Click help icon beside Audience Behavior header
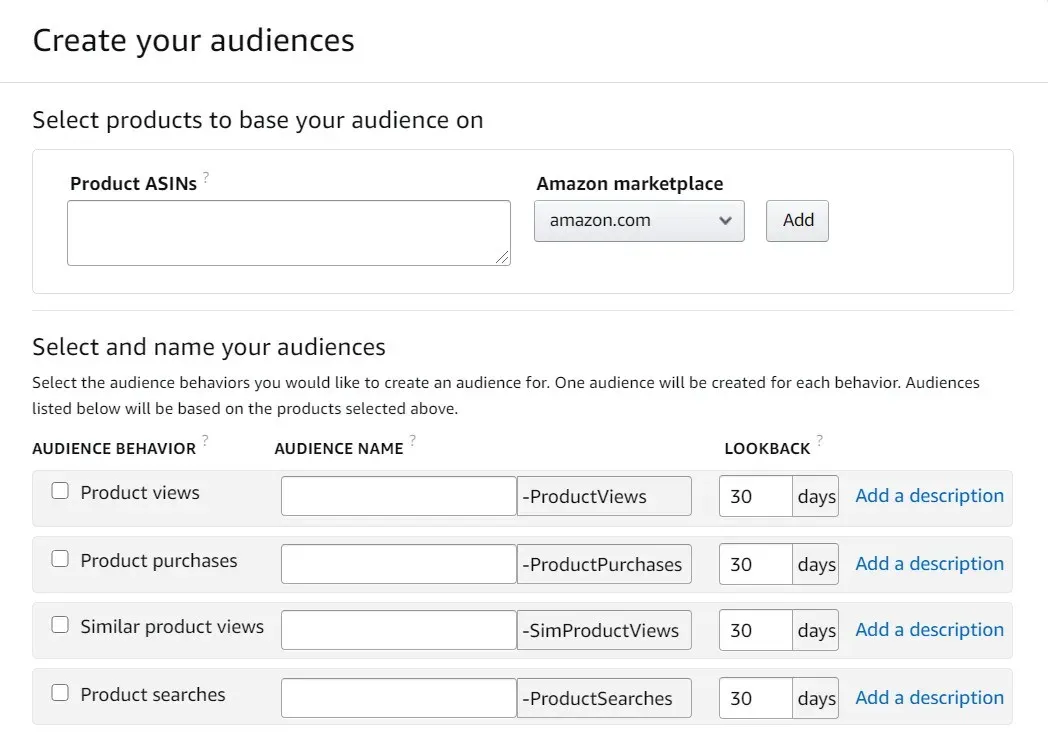 pos(206,441)
